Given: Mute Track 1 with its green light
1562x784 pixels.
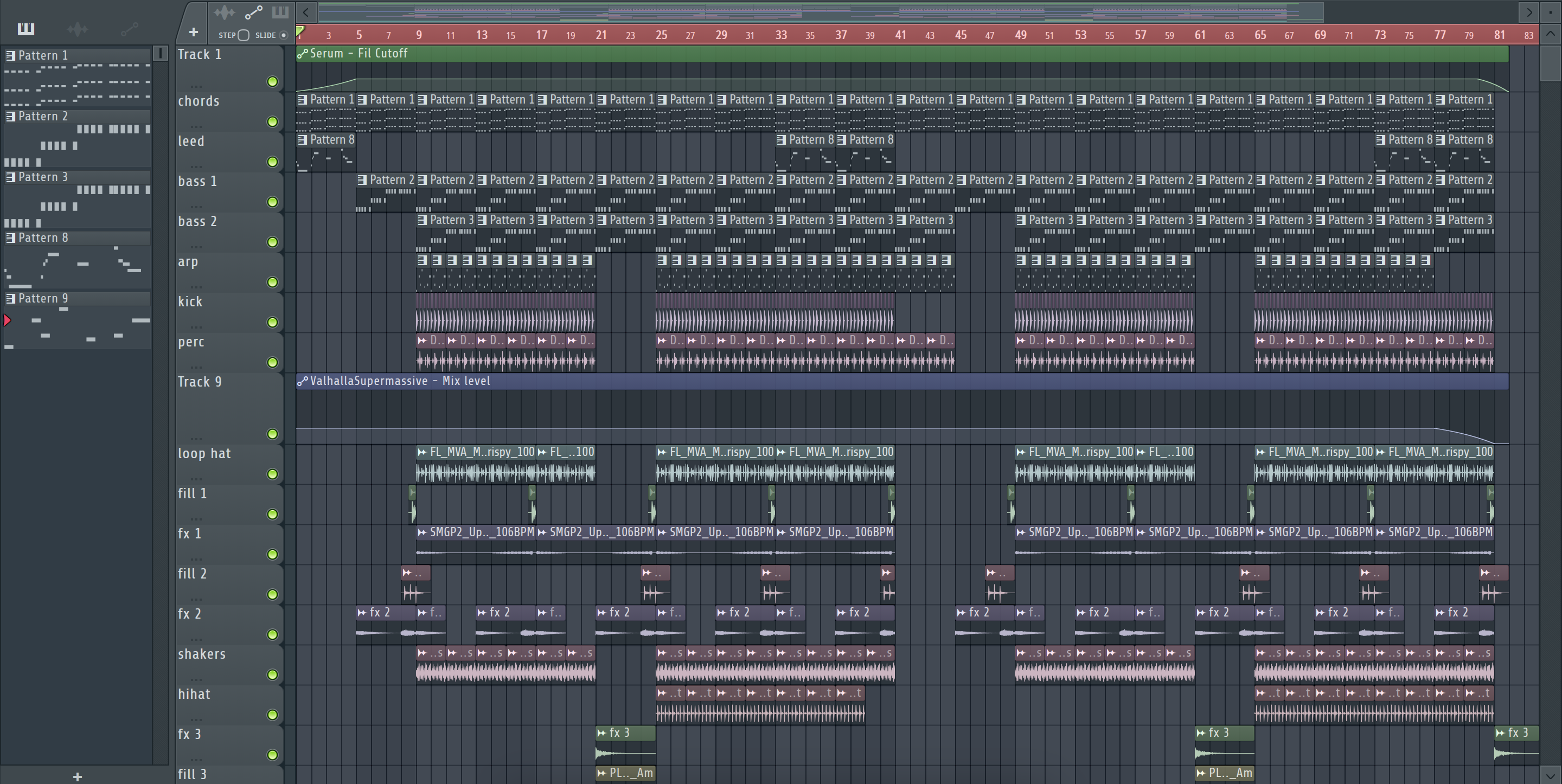Looking at the screenshot, I should click(x=272, y=82).
